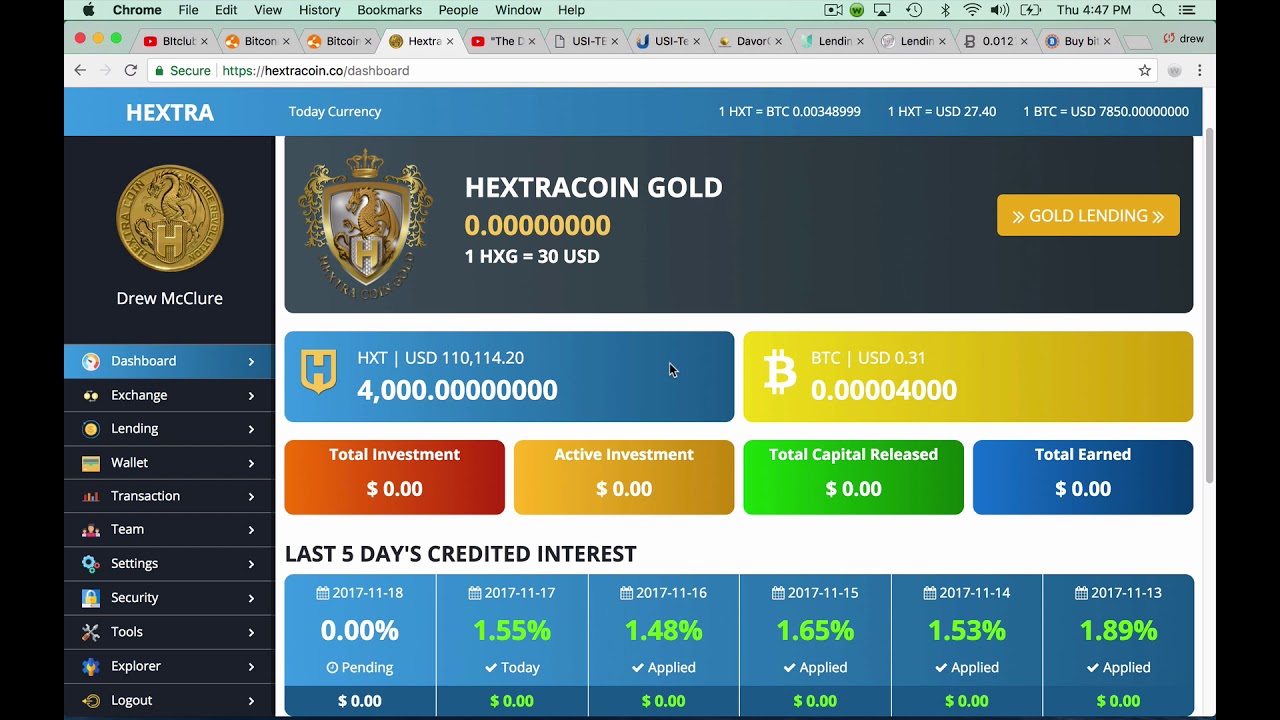The height and width of the screenshot is (720, 1280).
Task: Click the Total Investment card
Action: point(394,477)
